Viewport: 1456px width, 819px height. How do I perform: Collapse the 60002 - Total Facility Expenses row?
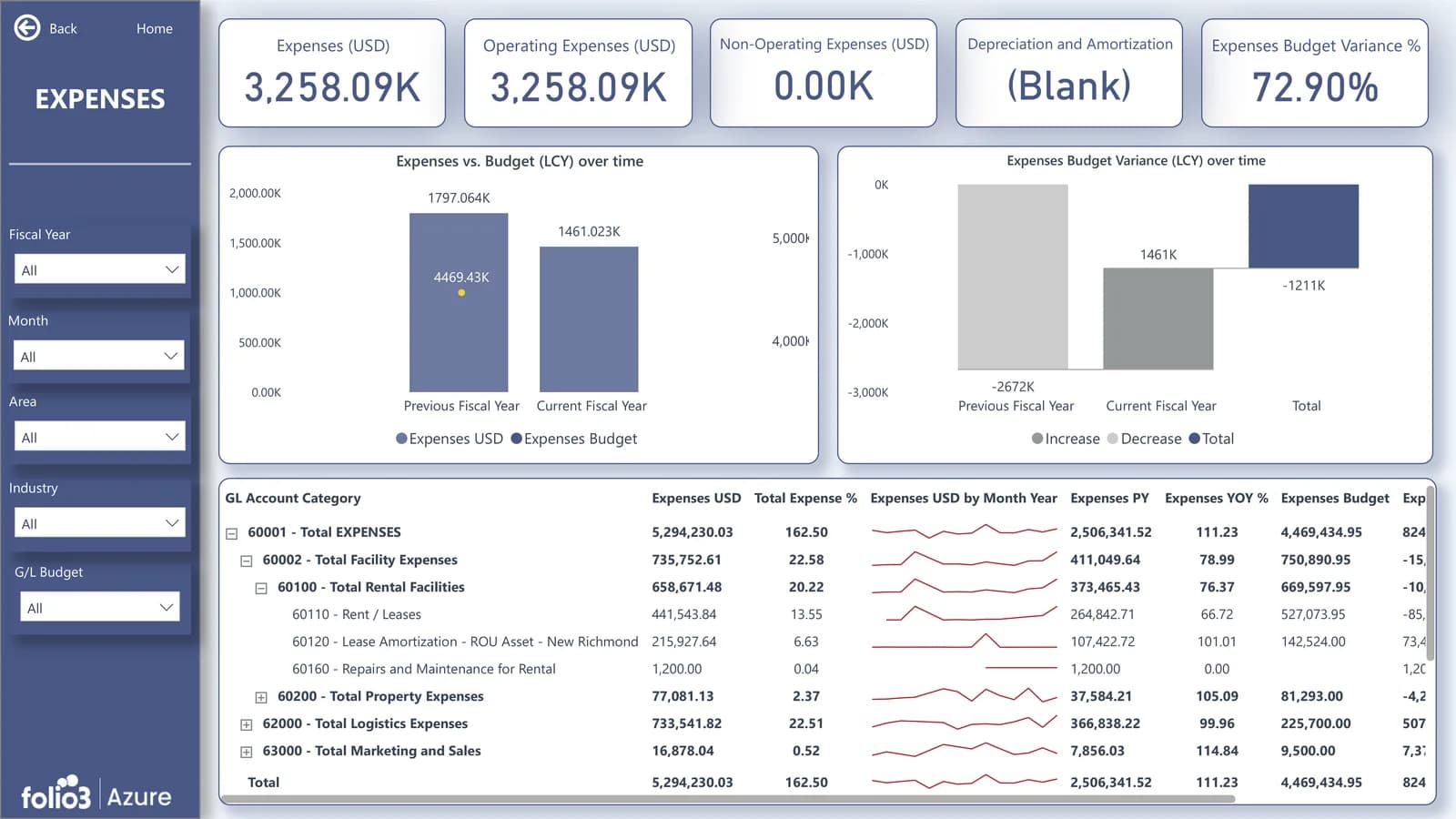coord(247,561)
